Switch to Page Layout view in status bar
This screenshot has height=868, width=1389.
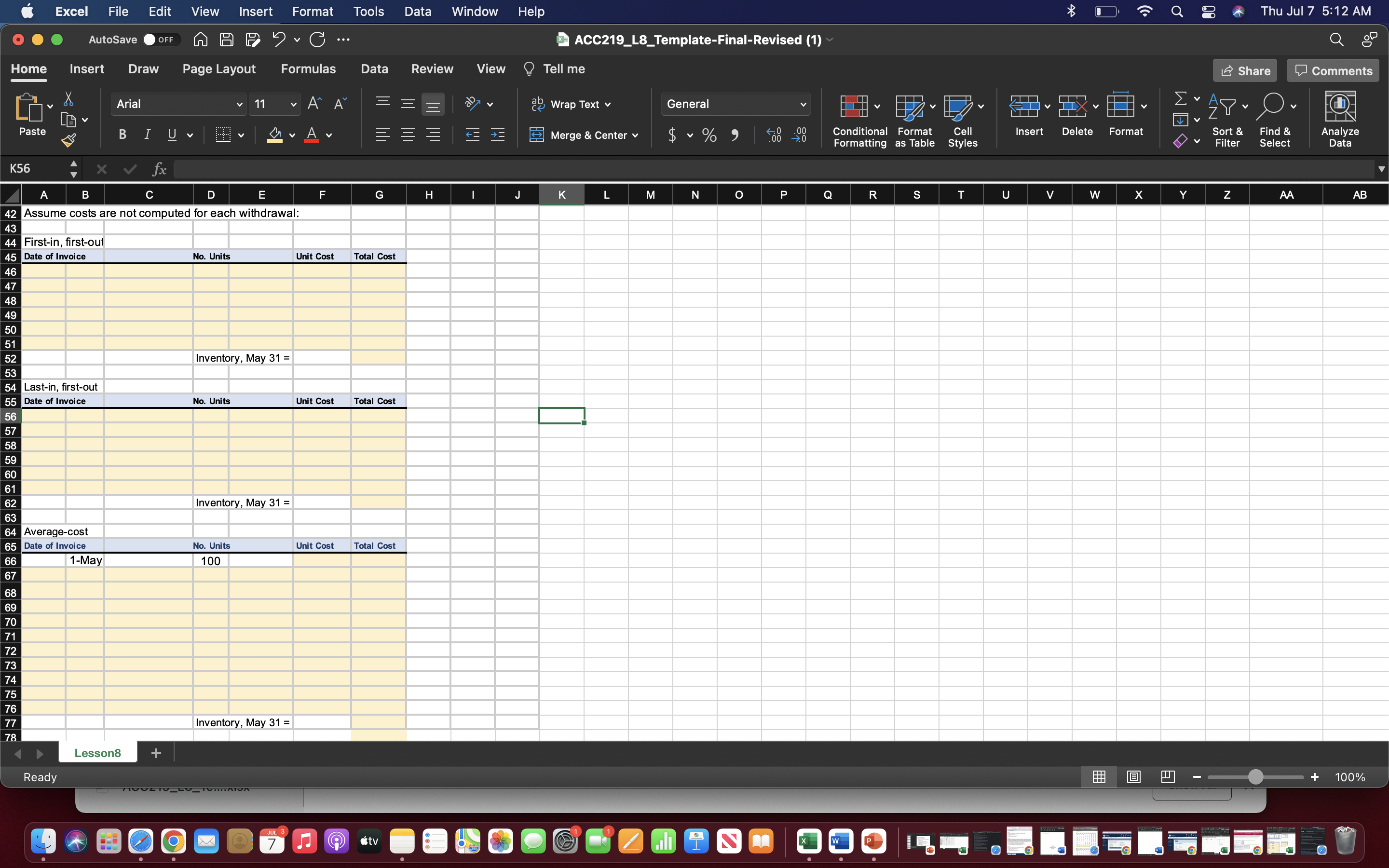point(1133,777)
